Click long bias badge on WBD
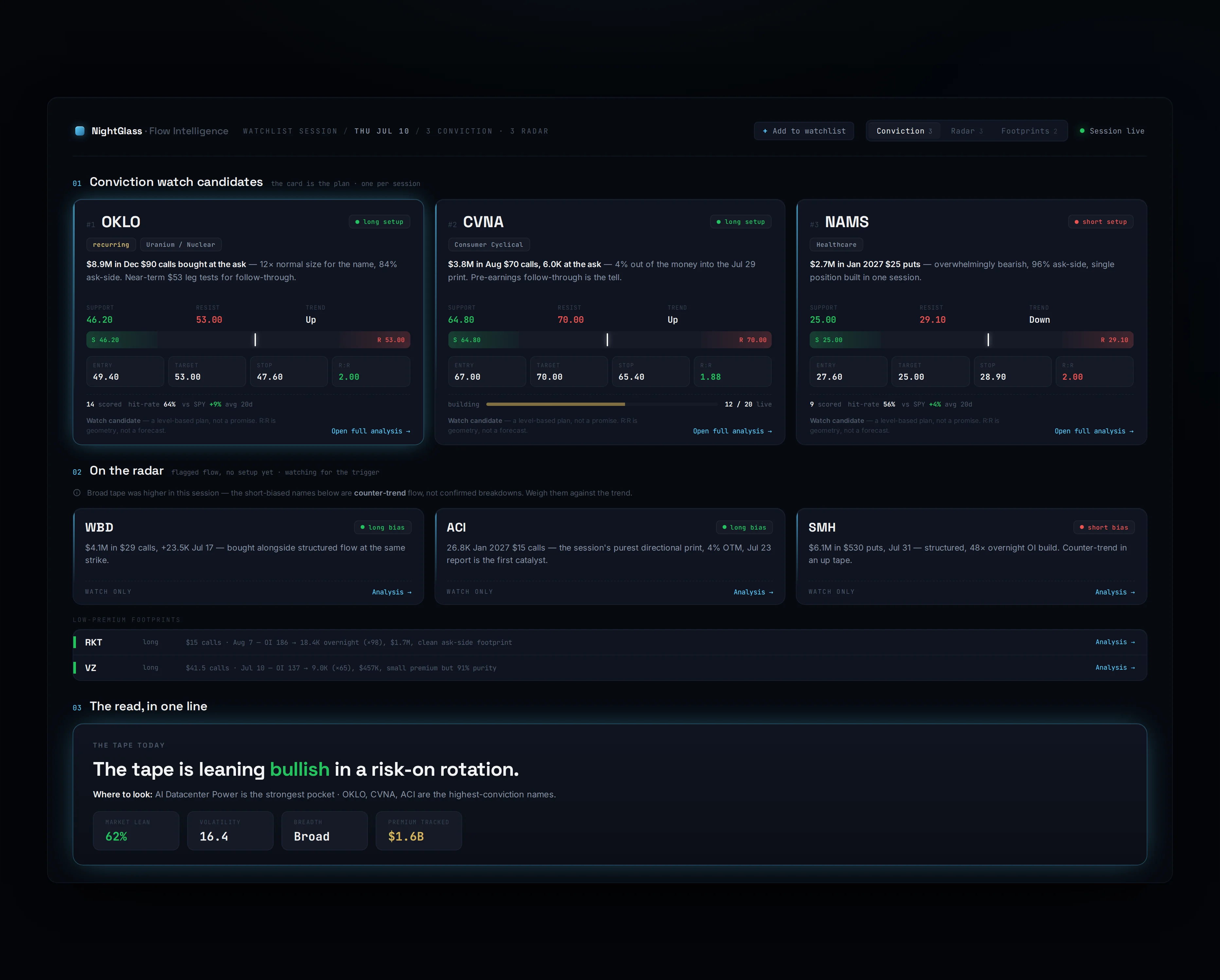Screen dimensions: 1220x980 click(x=383, y=527)
